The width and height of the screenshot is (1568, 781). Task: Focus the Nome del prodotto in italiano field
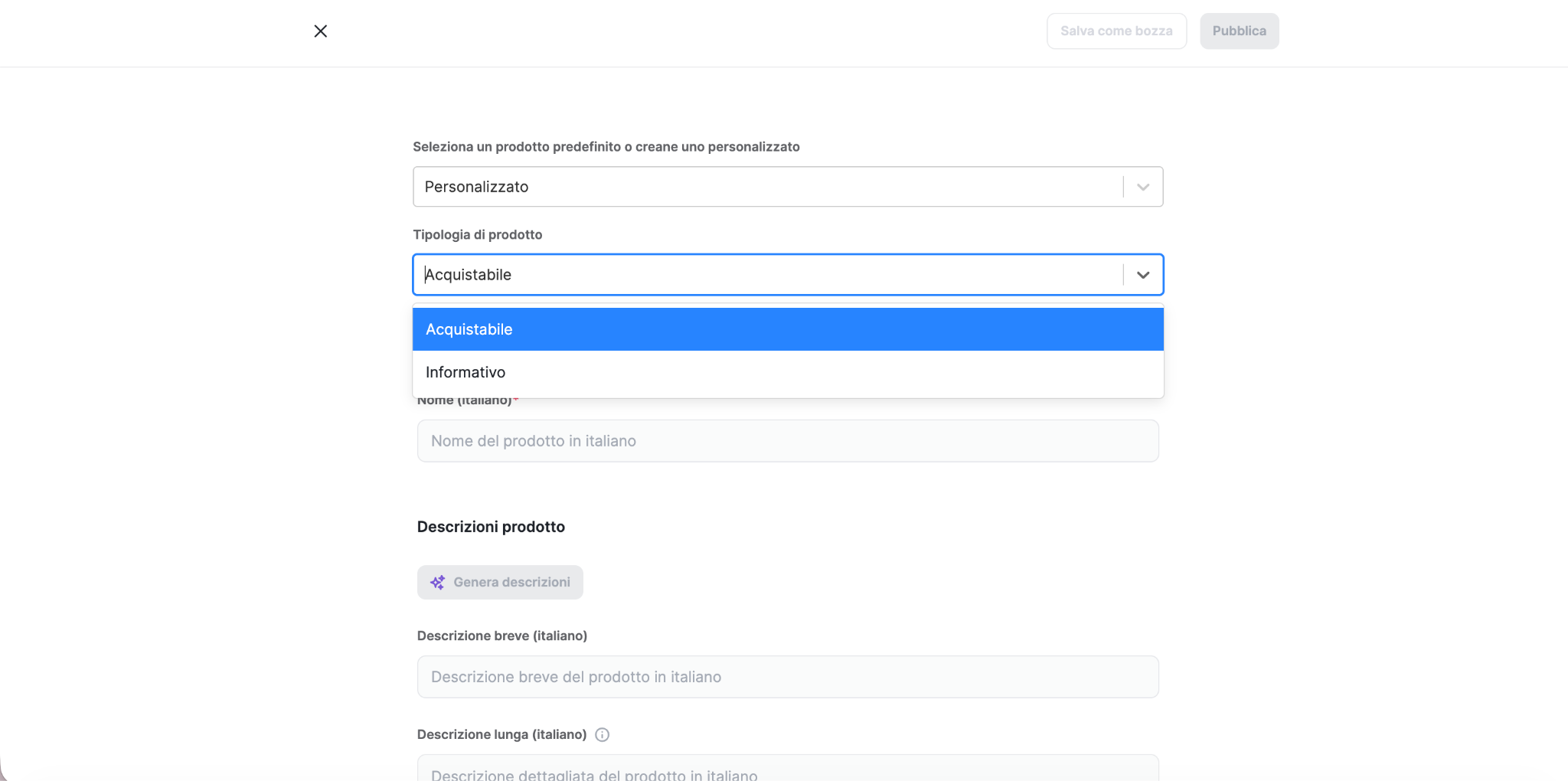click(x=788, y=441)
